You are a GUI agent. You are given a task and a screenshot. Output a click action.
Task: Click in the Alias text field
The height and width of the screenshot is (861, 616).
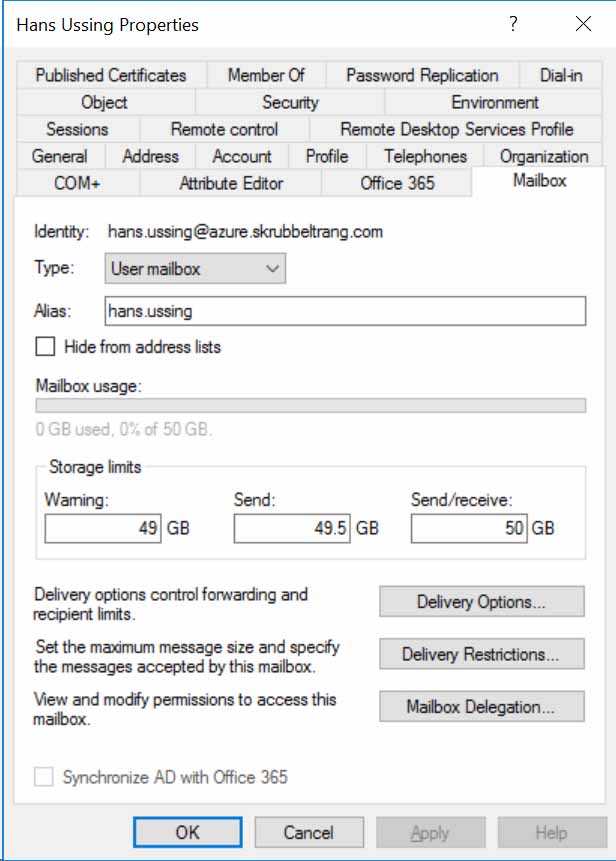345,311
